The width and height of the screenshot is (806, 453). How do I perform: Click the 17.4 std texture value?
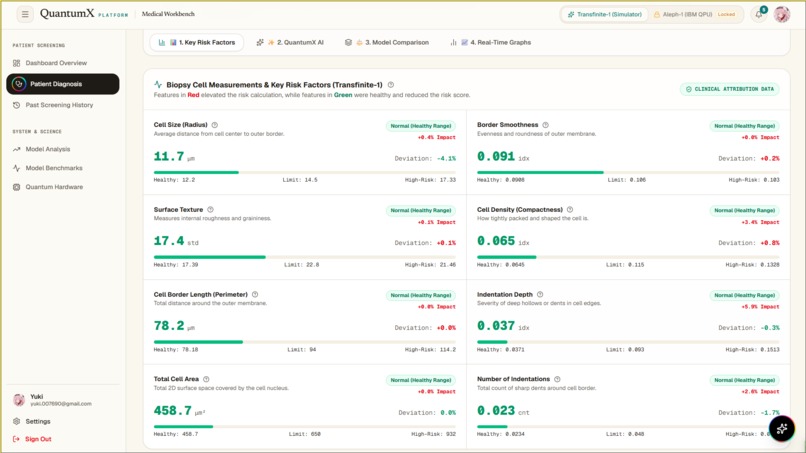click(176, 241)
